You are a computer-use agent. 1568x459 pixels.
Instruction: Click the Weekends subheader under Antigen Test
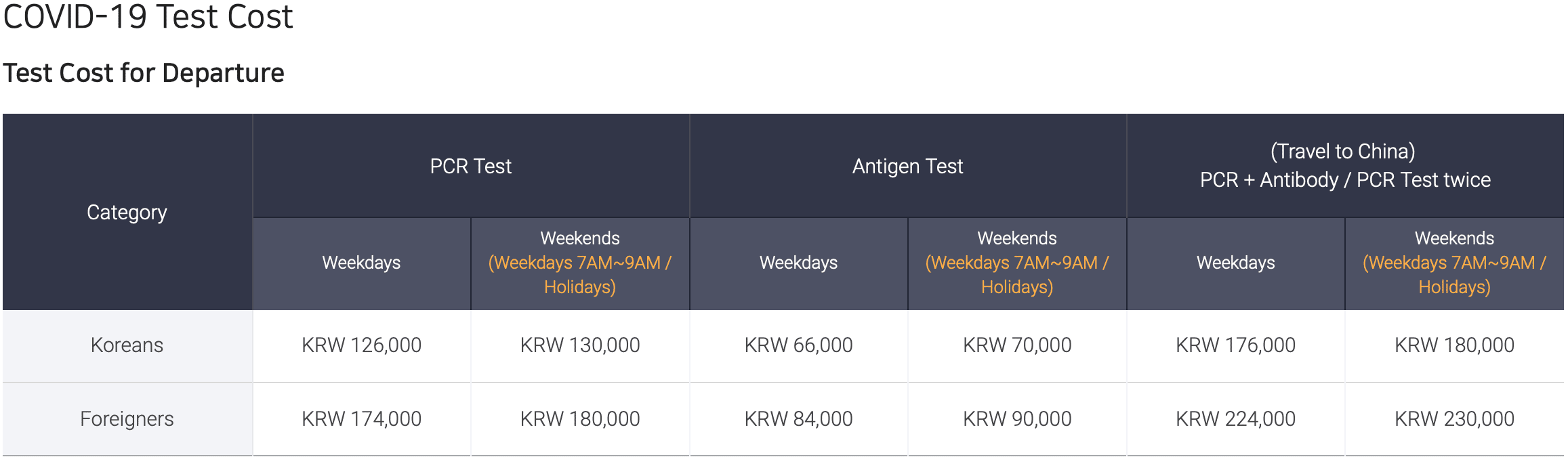click(x=1016, y=263)
